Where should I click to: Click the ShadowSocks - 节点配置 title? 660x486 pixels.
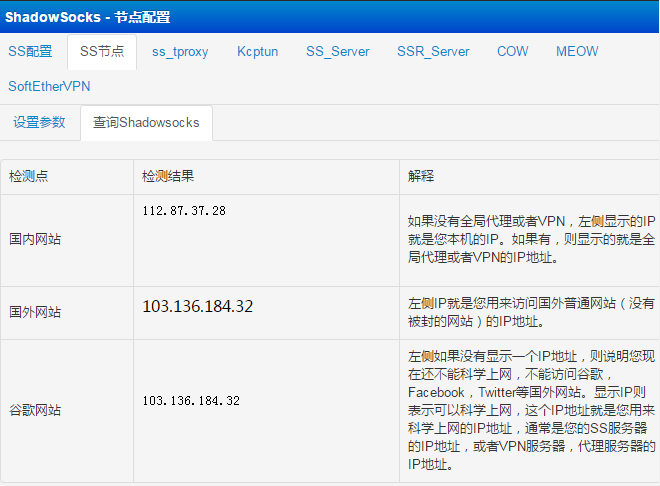(x=88, y=17)
